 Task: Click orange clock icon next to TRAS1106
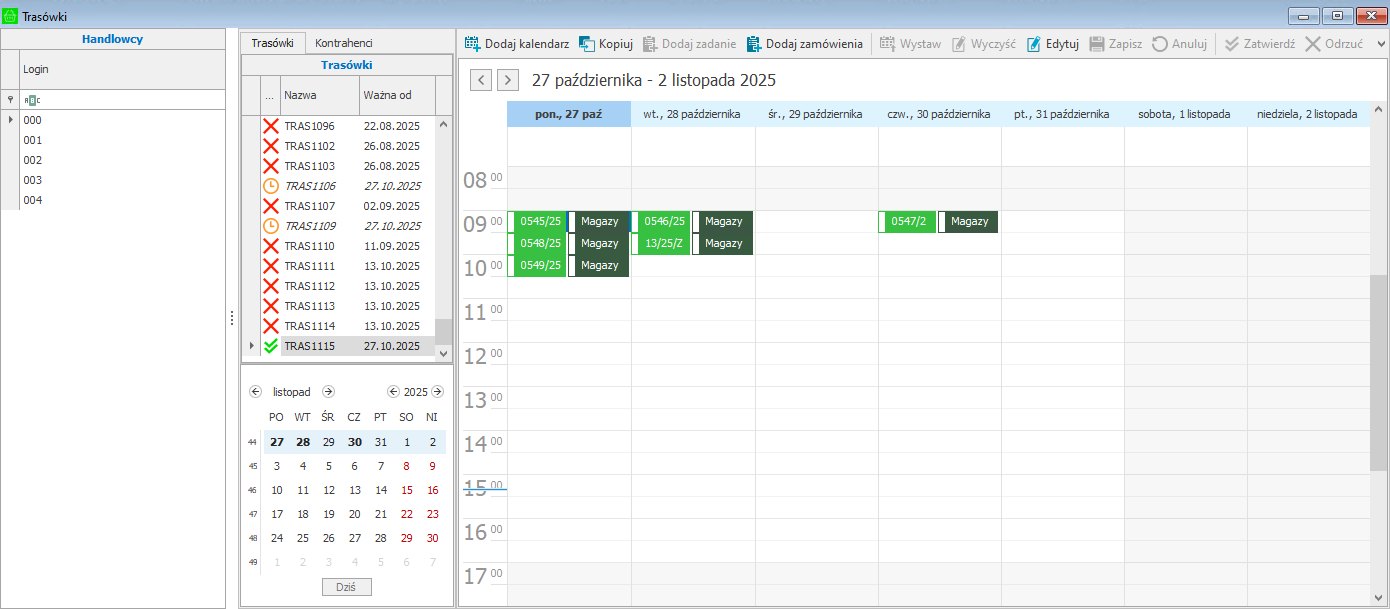pyautogui.click(x=271, y=186)
